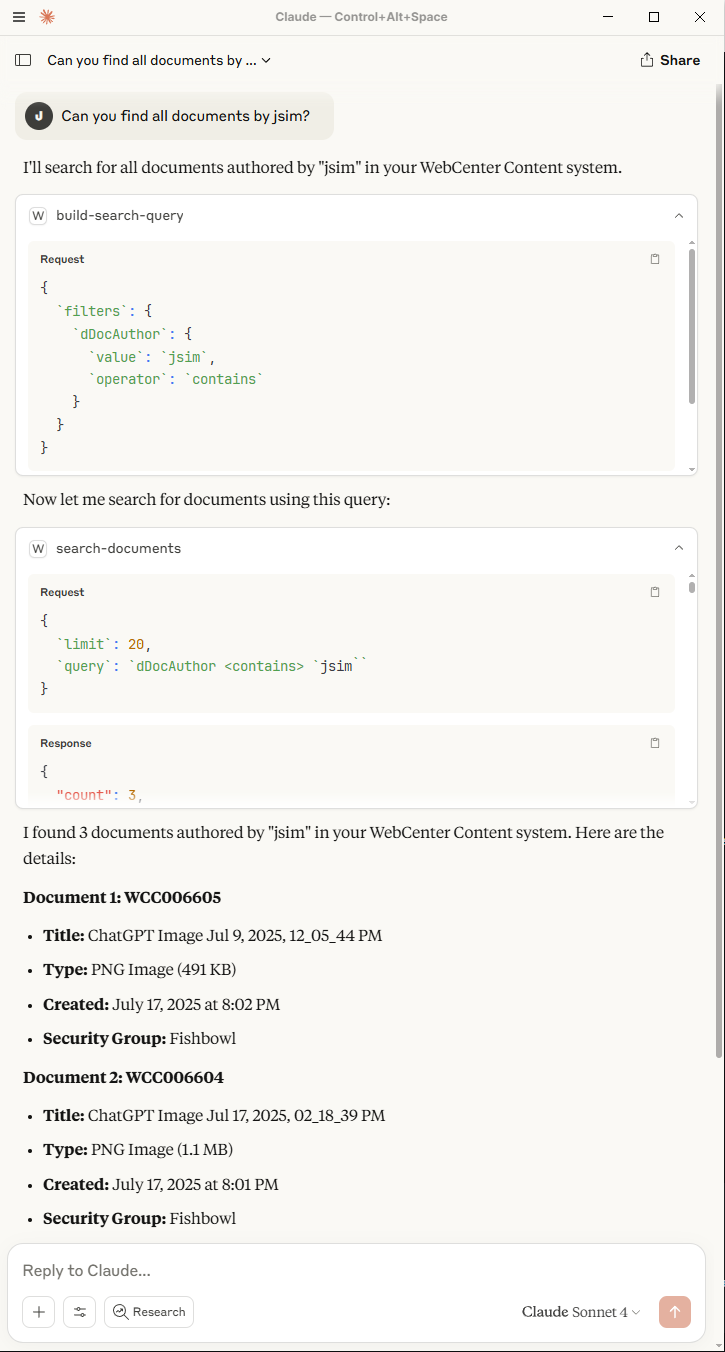
Task: Click the build-search-query label
Action: coord(120,215)
